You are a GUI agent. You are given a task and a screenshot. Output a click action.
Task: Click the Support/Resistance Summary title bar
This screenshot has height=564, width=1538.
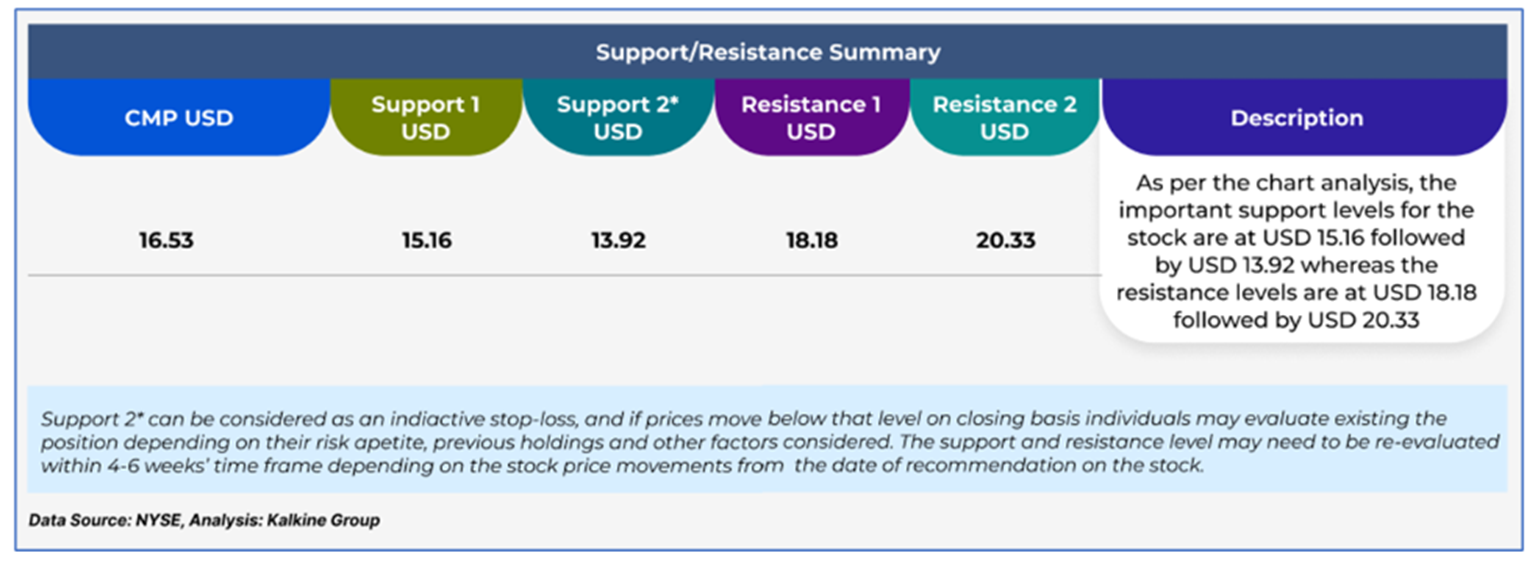[x=767, y=52]
